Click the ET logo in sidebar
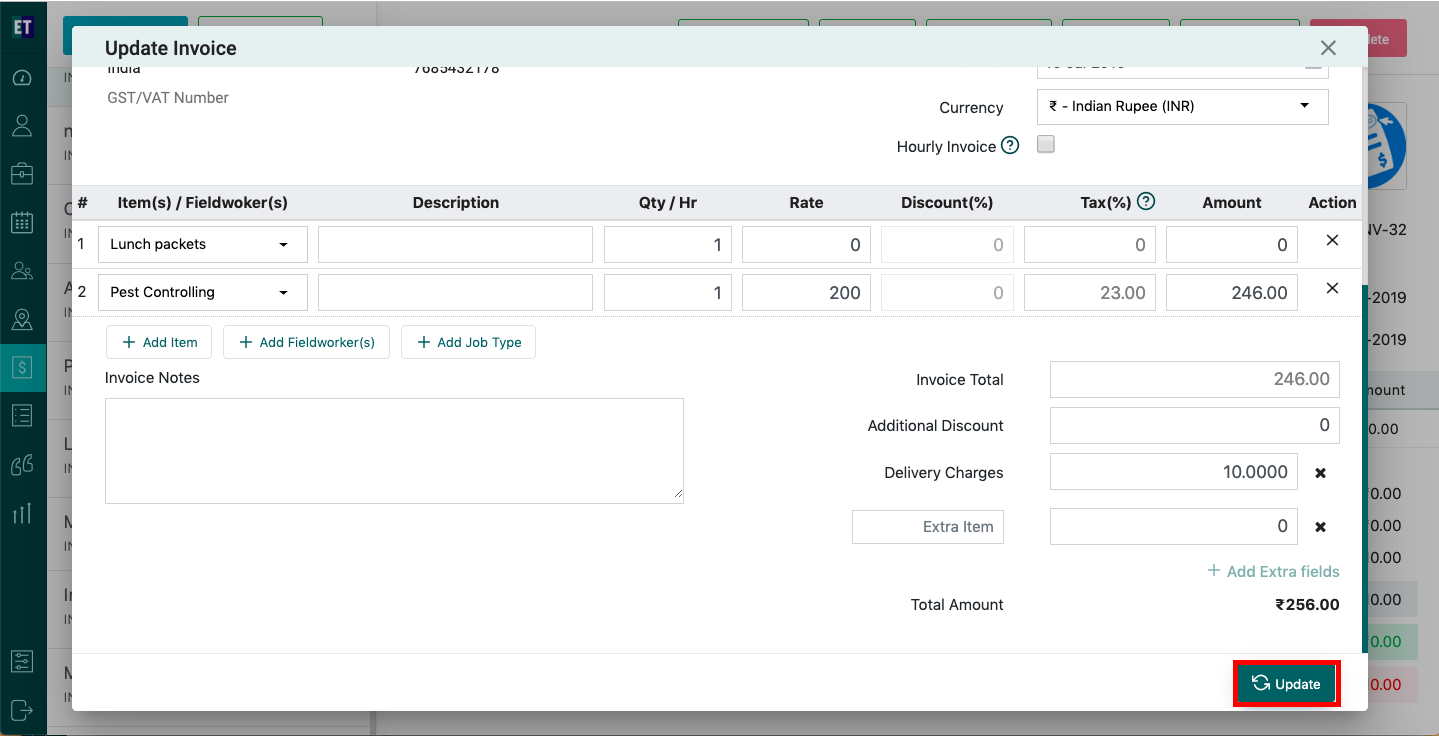The height and width of the screenshot is (736, 1439). tap(22, 27)
